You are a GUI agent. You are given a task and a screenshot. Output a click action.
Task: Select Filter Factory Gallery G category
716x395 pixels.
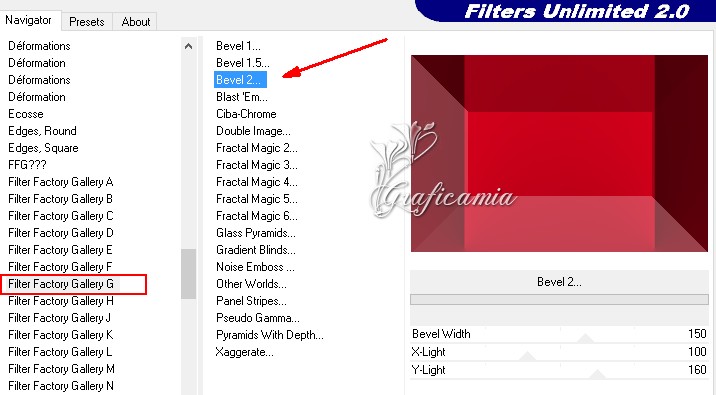pyautogui.click(x=61, y=284)
